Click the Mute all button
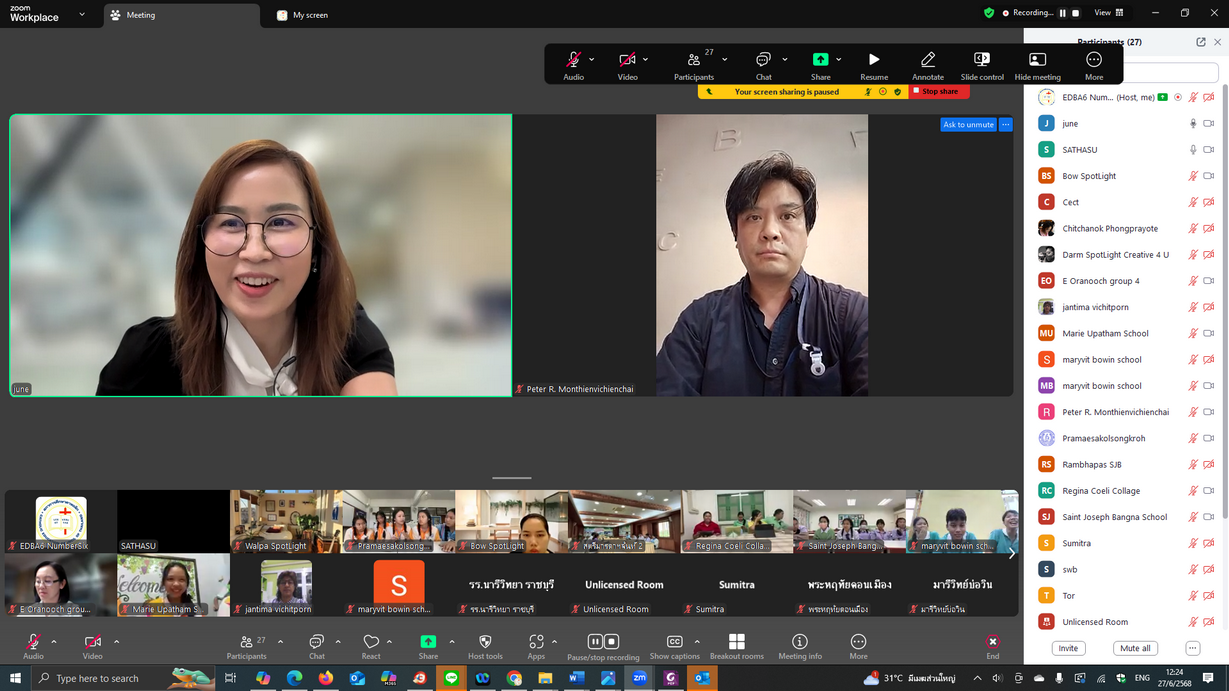Screen dimensions: 1229x691 [x=1135, y=648]
